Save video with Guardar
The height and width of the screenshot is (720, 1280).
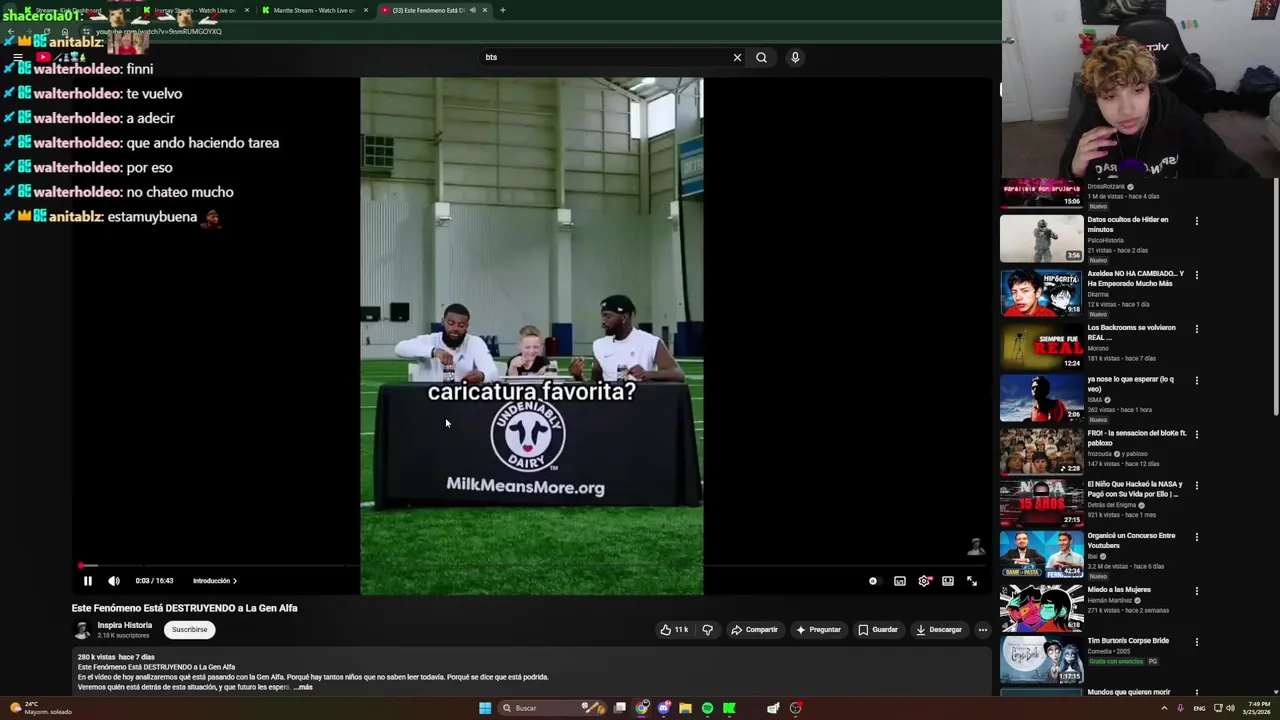pyautogui.click(x=878, y=630)
